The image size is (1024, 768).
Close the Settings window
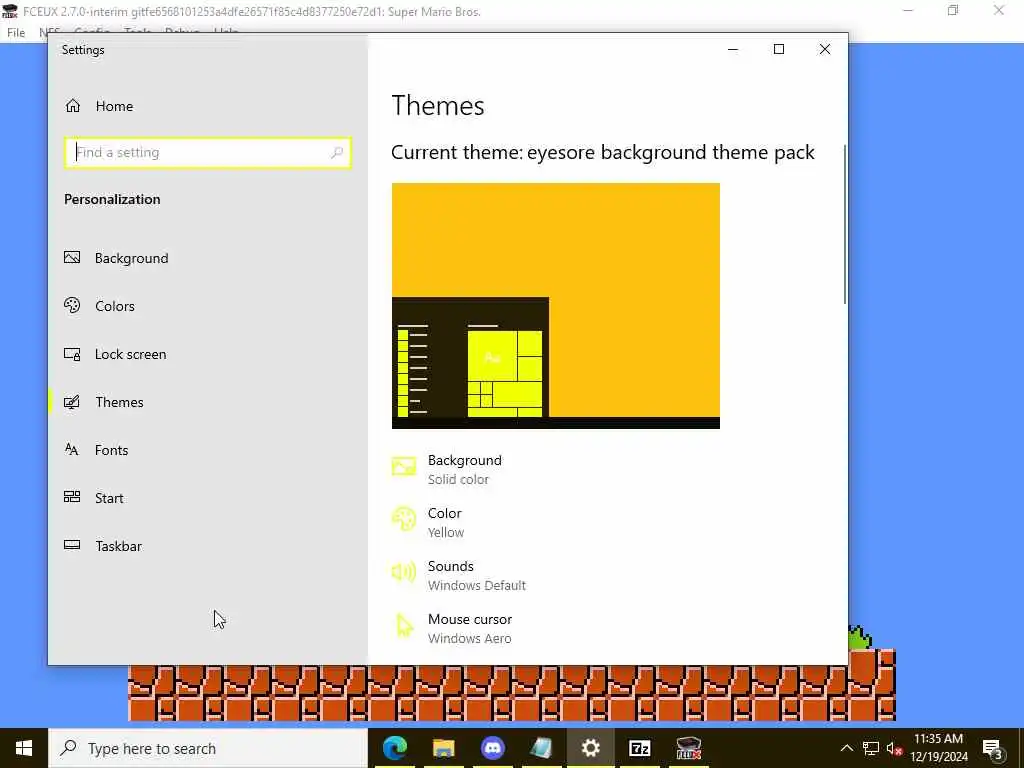(x=825, y=50)
